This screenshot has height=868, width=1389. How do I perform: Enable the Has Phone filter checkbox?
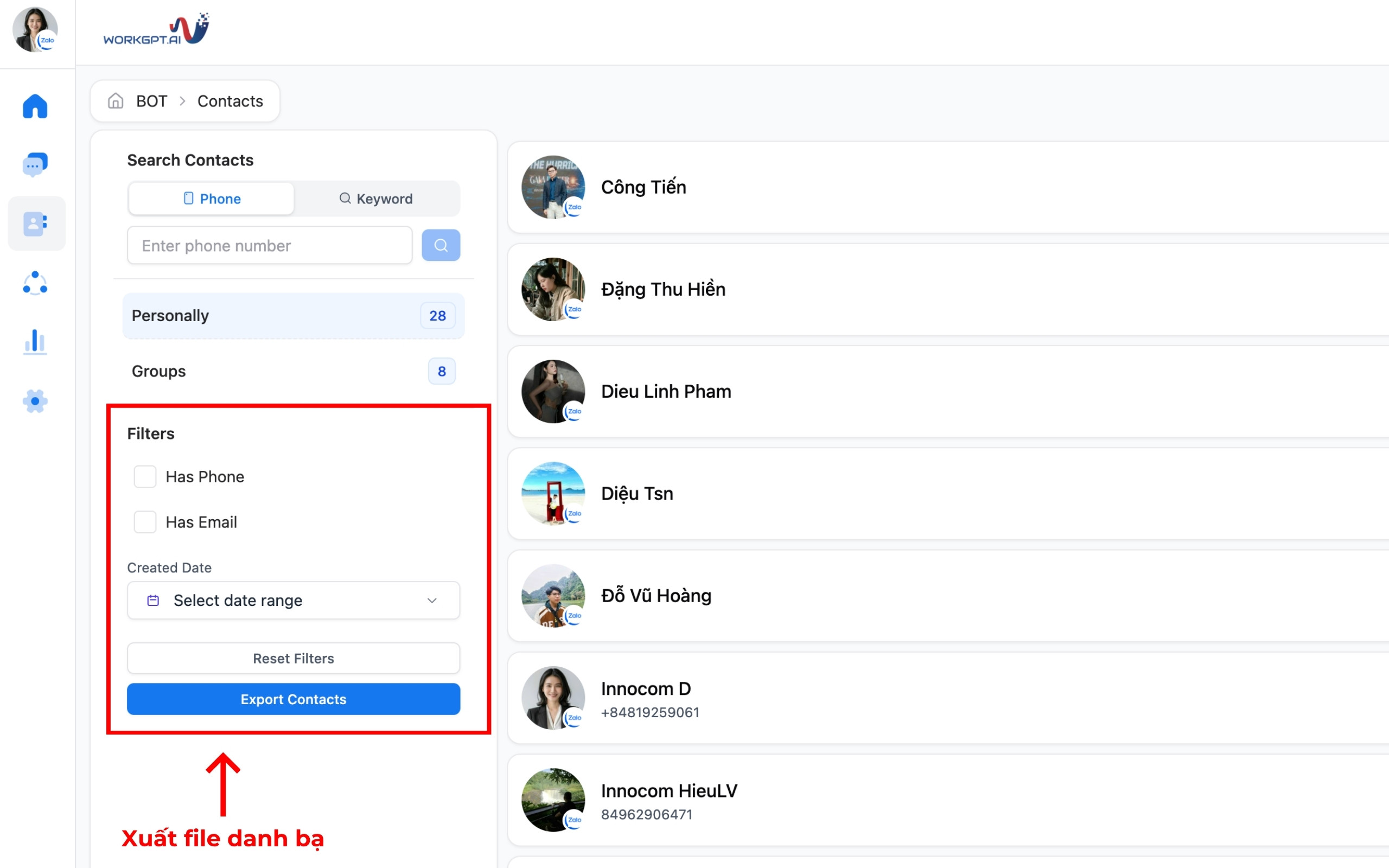[x=145, y=476]
